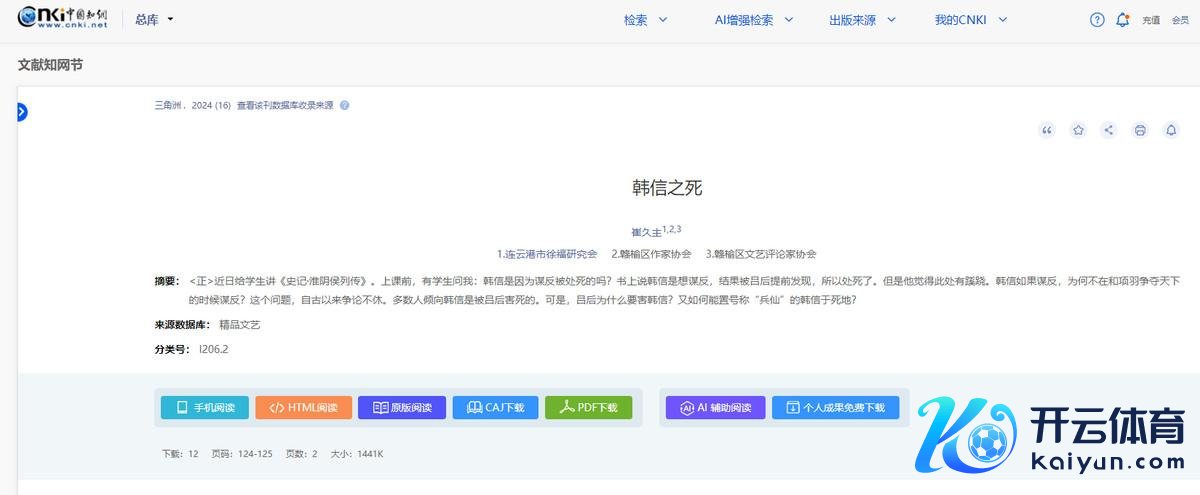Download the article via PDF下载
This screenshot has width=1200, height=495.
pyautogui.click(x=588, y=408)
